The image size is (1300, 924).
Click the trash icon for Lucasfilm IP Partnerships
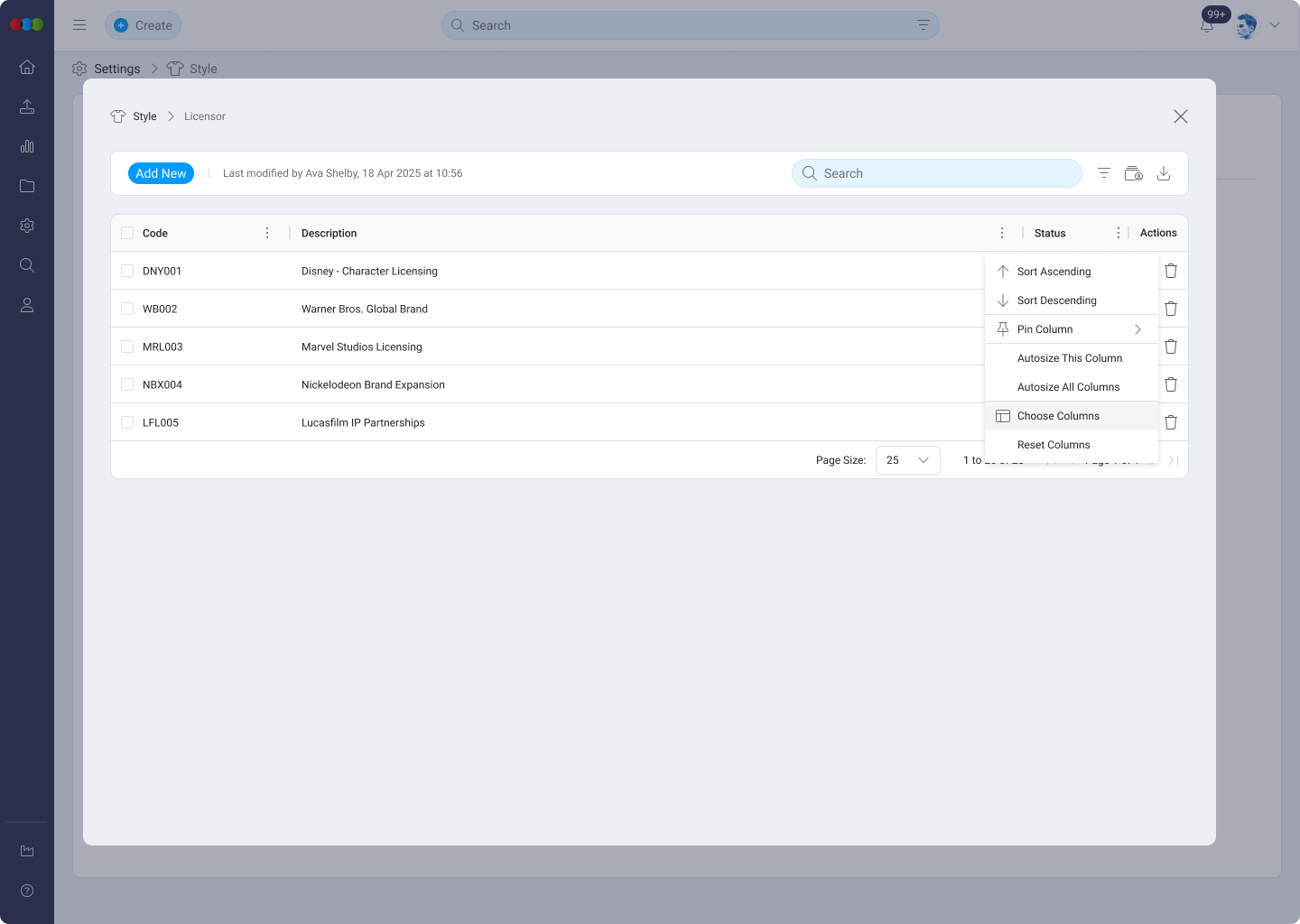(x=1171, y=422)
